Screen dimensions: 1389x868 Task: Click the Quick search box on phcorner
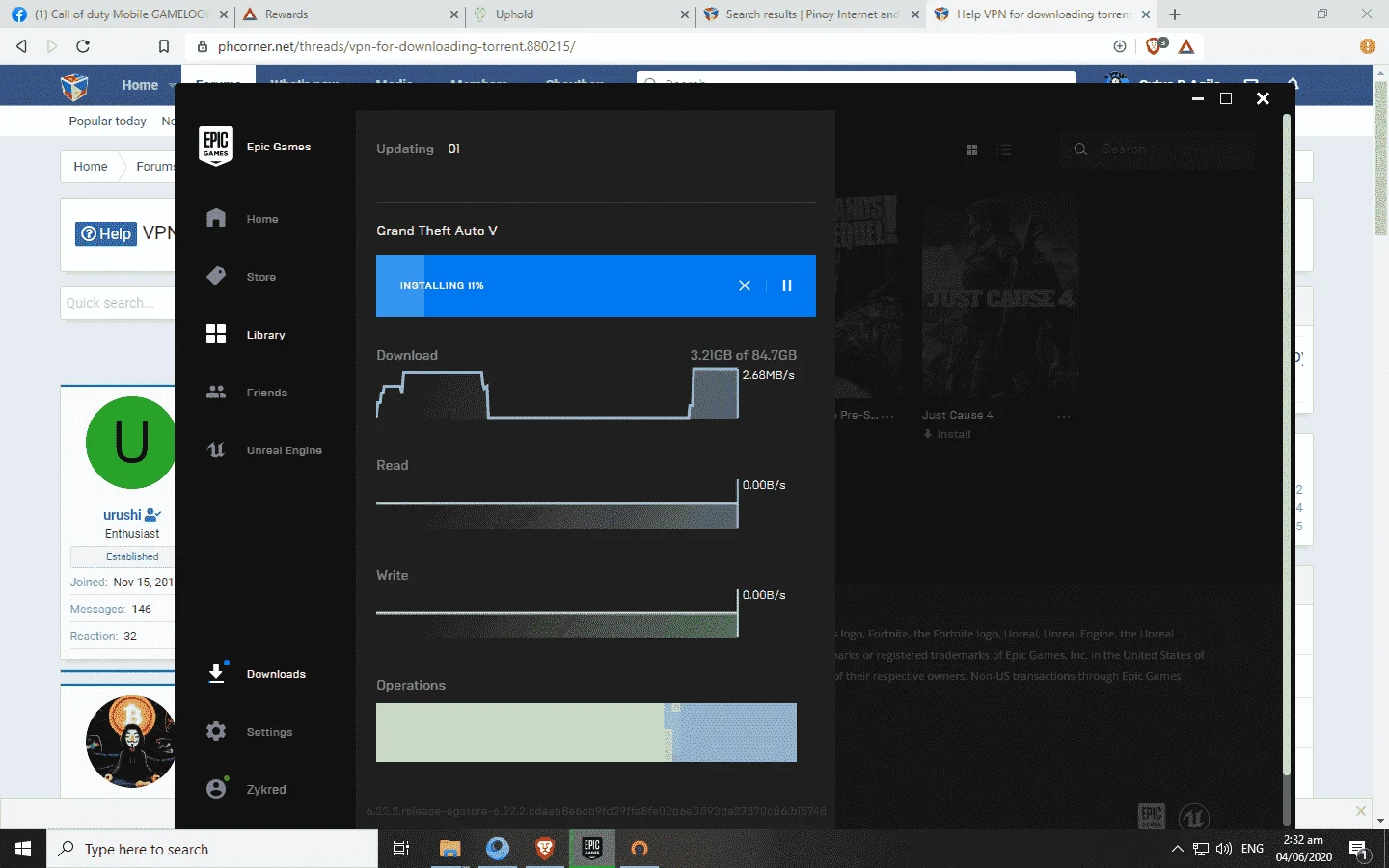(x=118, y=303)
